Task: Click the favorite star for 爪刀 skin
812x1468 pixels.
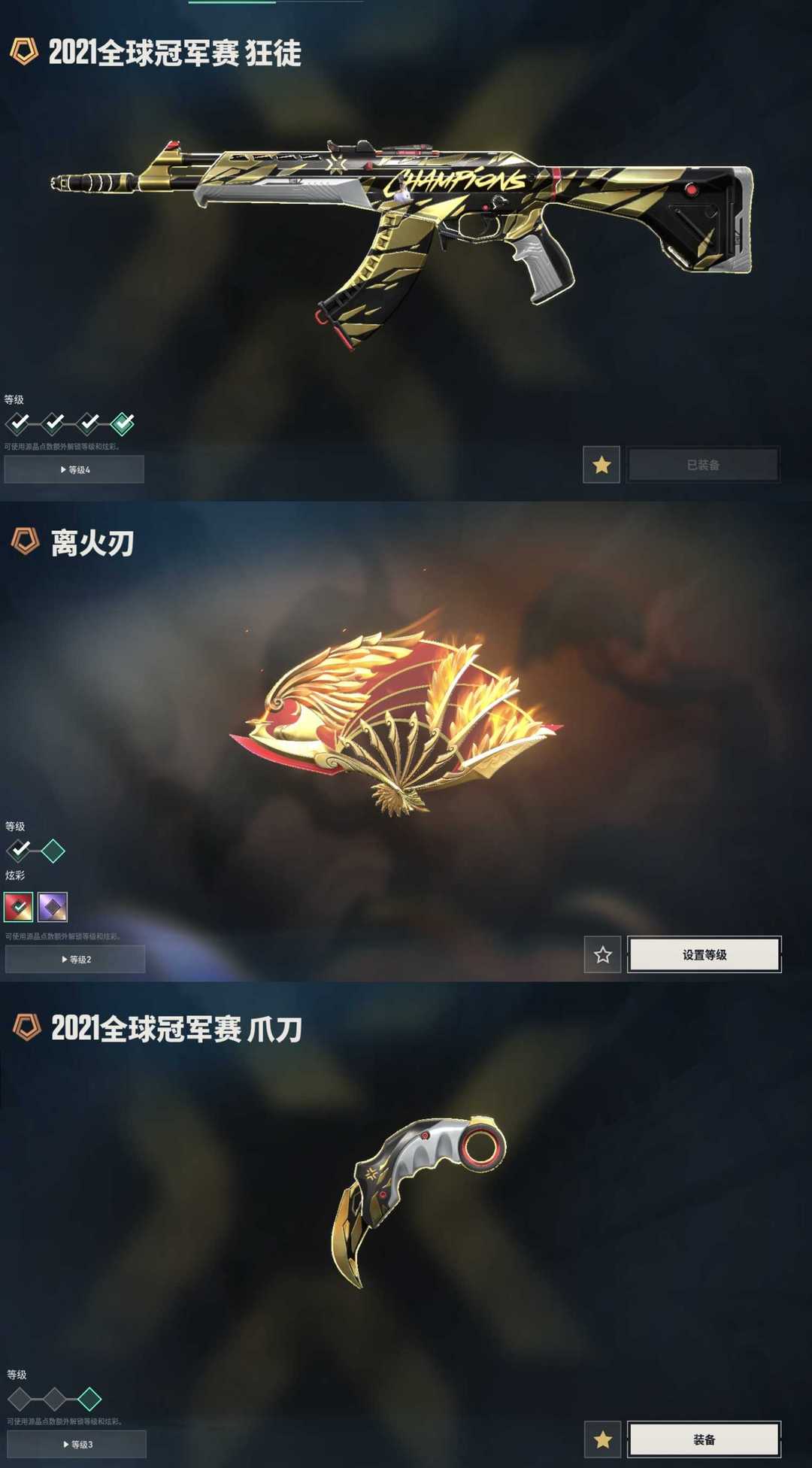Action: point(603,1439)
